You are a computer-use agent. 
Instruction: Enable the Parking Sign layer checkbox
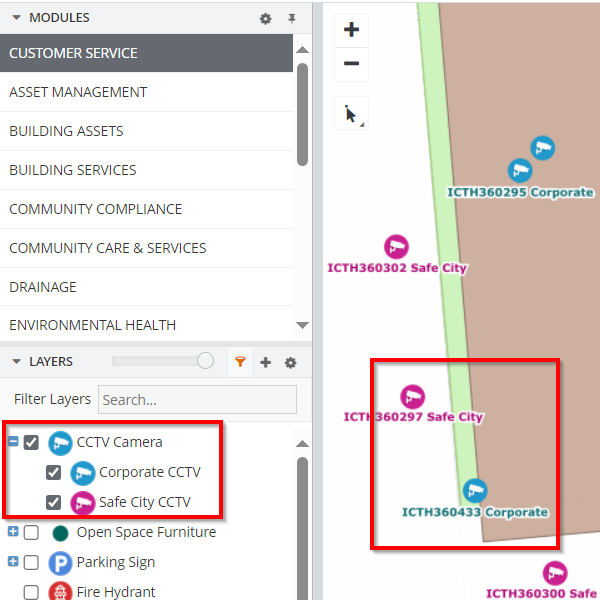click(32, 562)
